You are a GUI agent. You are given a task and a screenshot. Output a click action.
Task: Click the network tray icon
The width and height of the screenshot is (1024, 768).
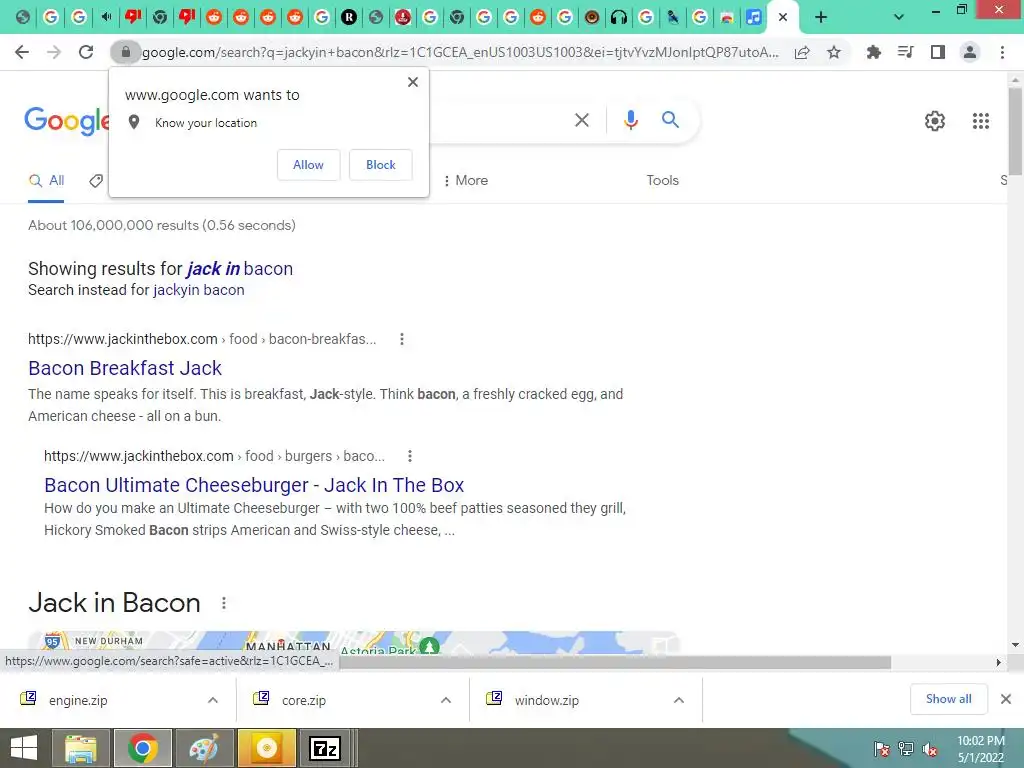[x=905, y=749]
